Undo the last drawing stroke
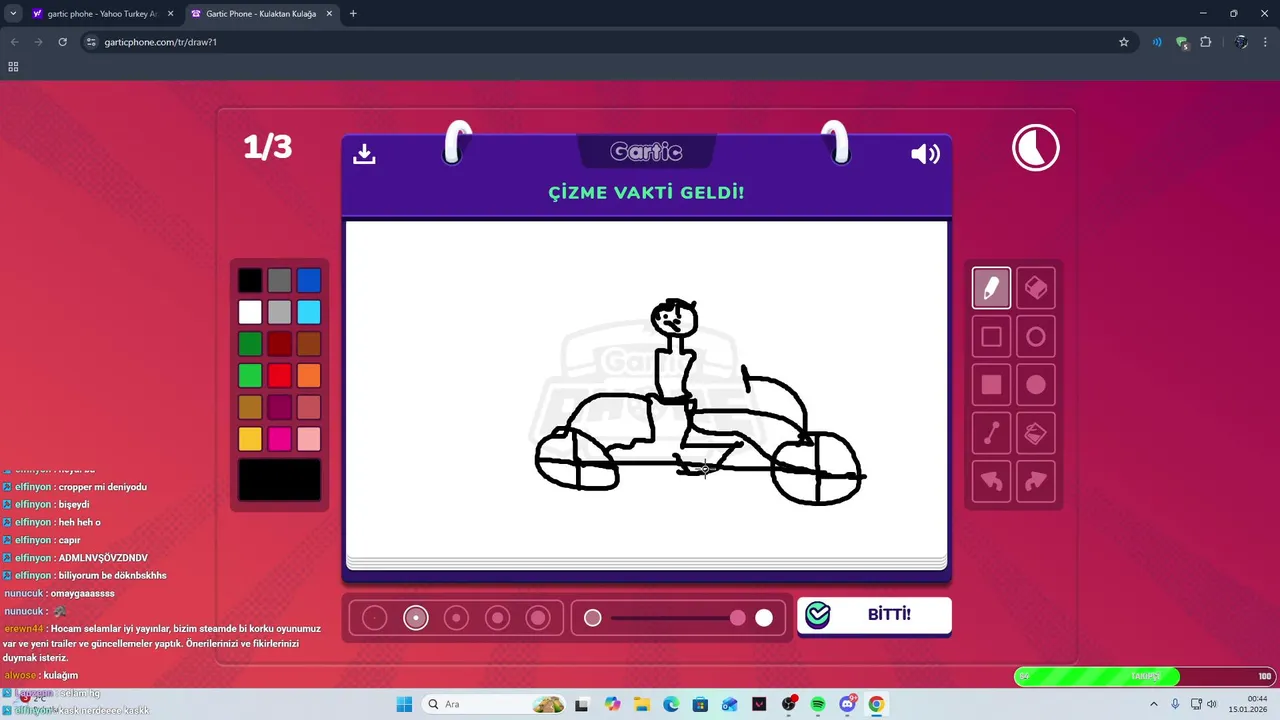This screenshot has height=720, width=1280. coord(991,481)
